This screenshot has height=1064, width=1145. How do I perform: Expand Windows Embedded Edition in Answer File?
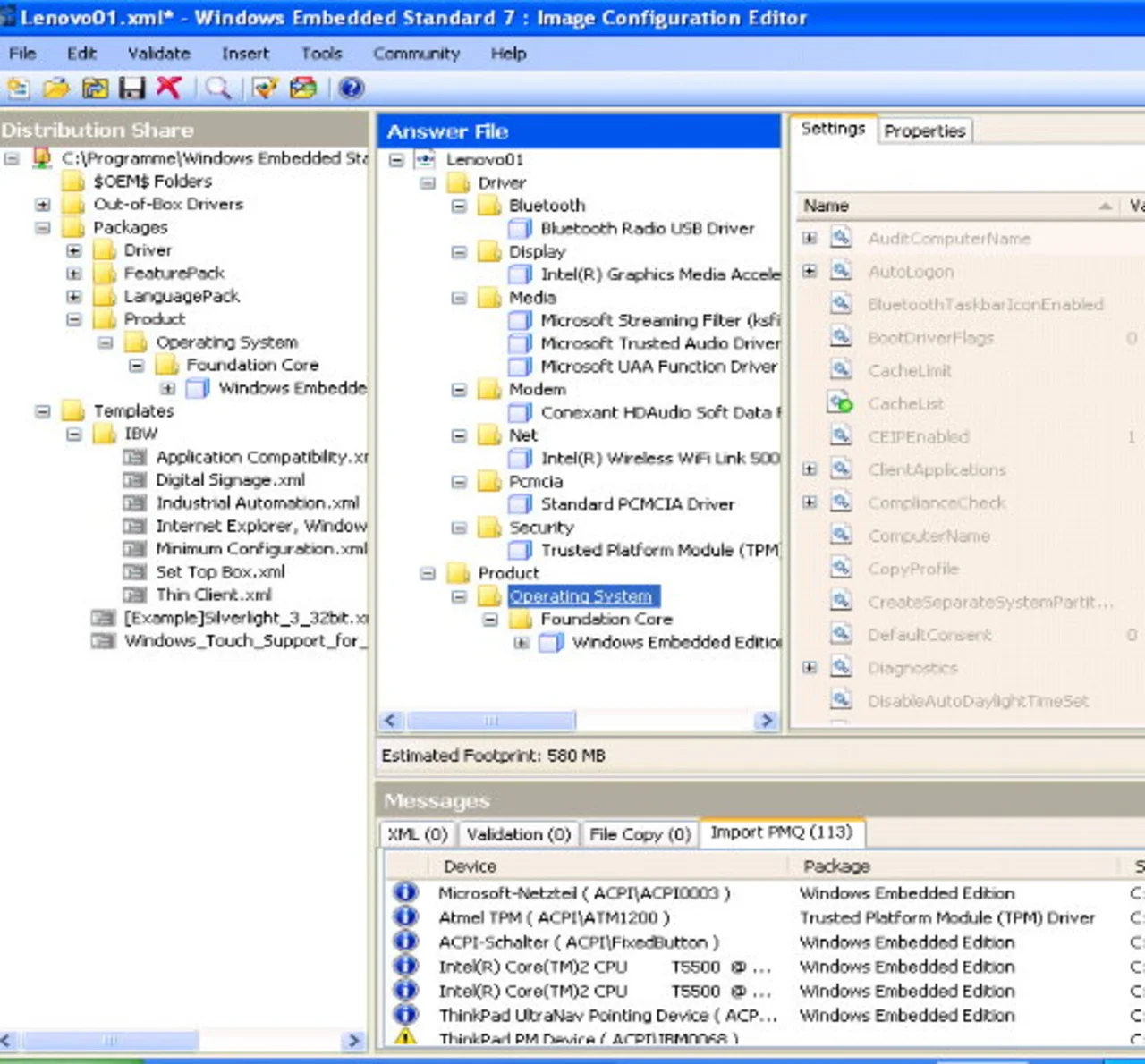tap(522, 643)
